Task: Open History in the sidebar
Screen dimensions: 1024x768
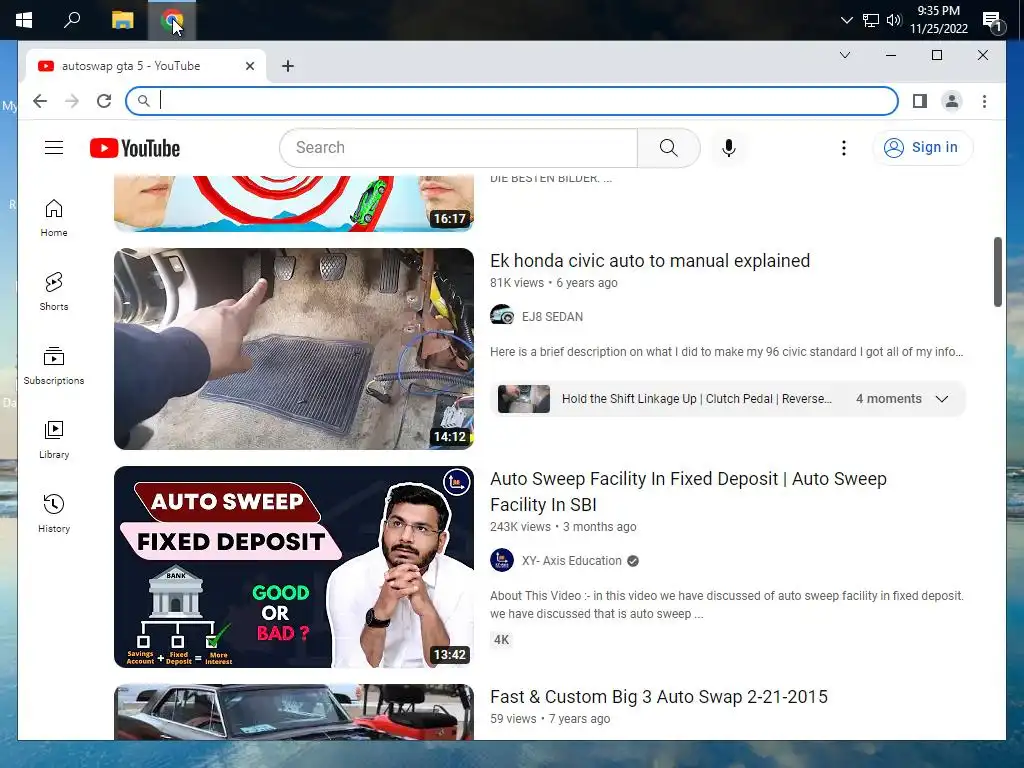Action: [x=54, y=514]
